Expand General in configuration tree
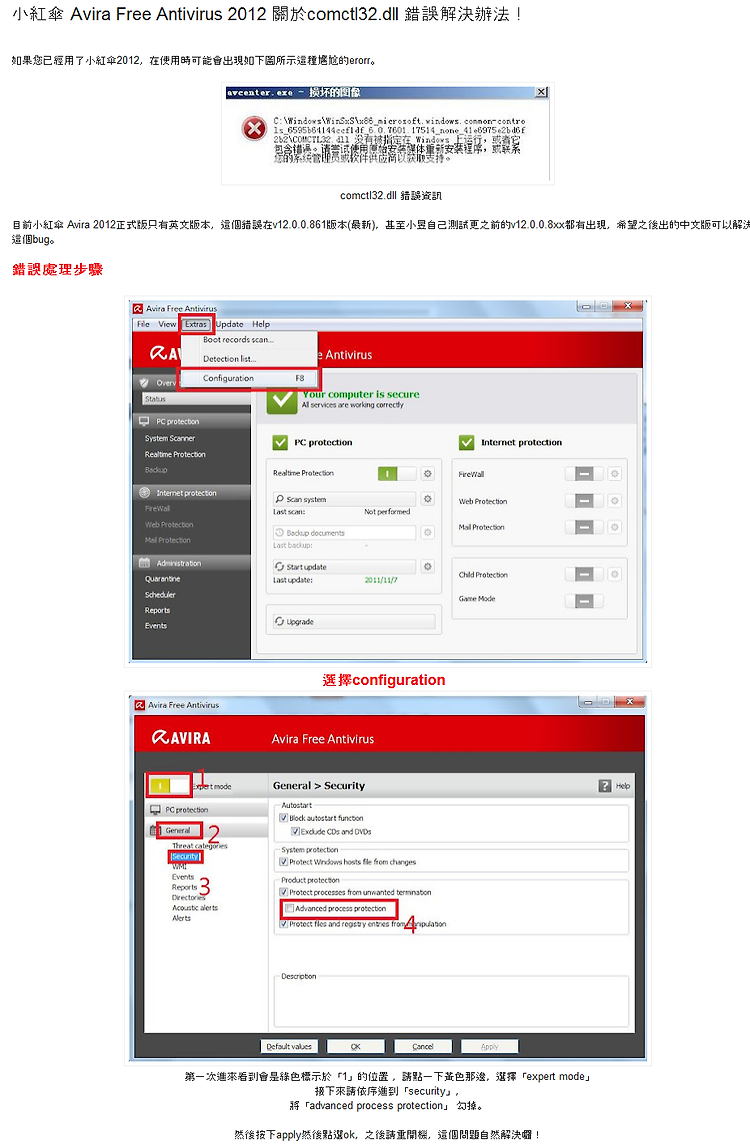The width and height of the screenshot is (750, 1144). pos(177,830)
